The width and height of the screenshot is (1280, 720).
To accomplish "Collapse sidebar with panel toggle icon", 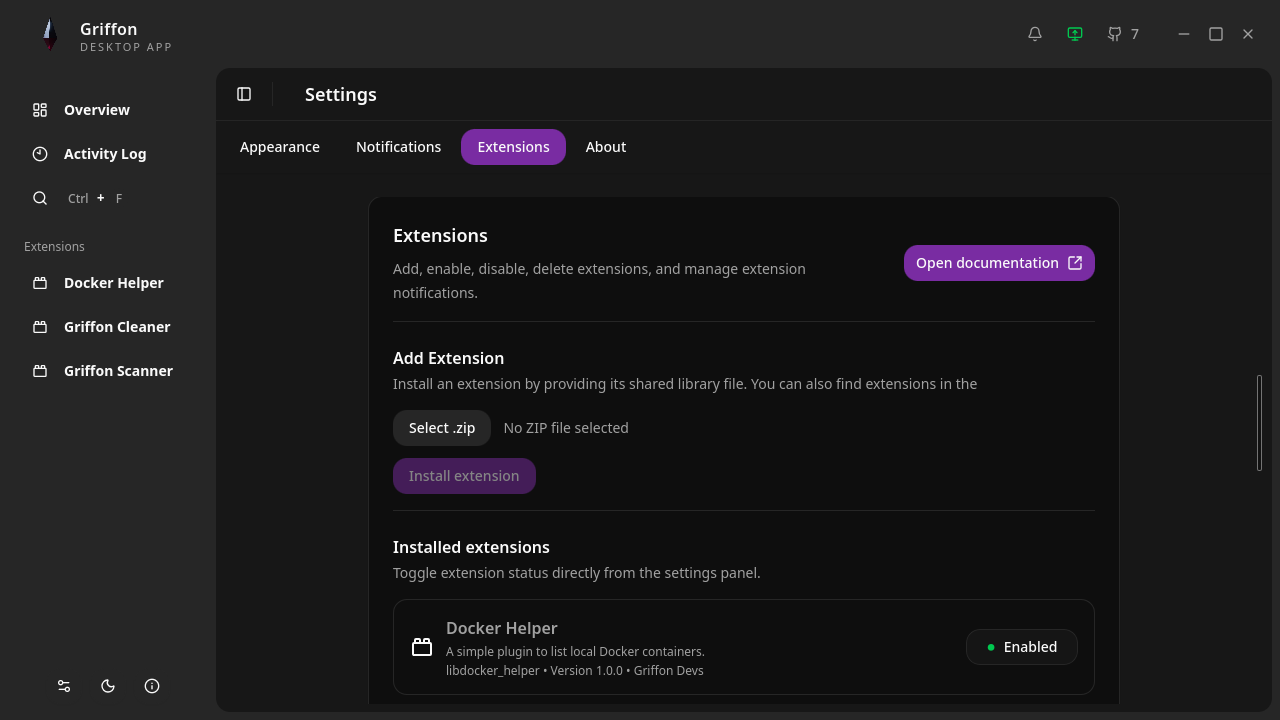I will coord(244,94).
